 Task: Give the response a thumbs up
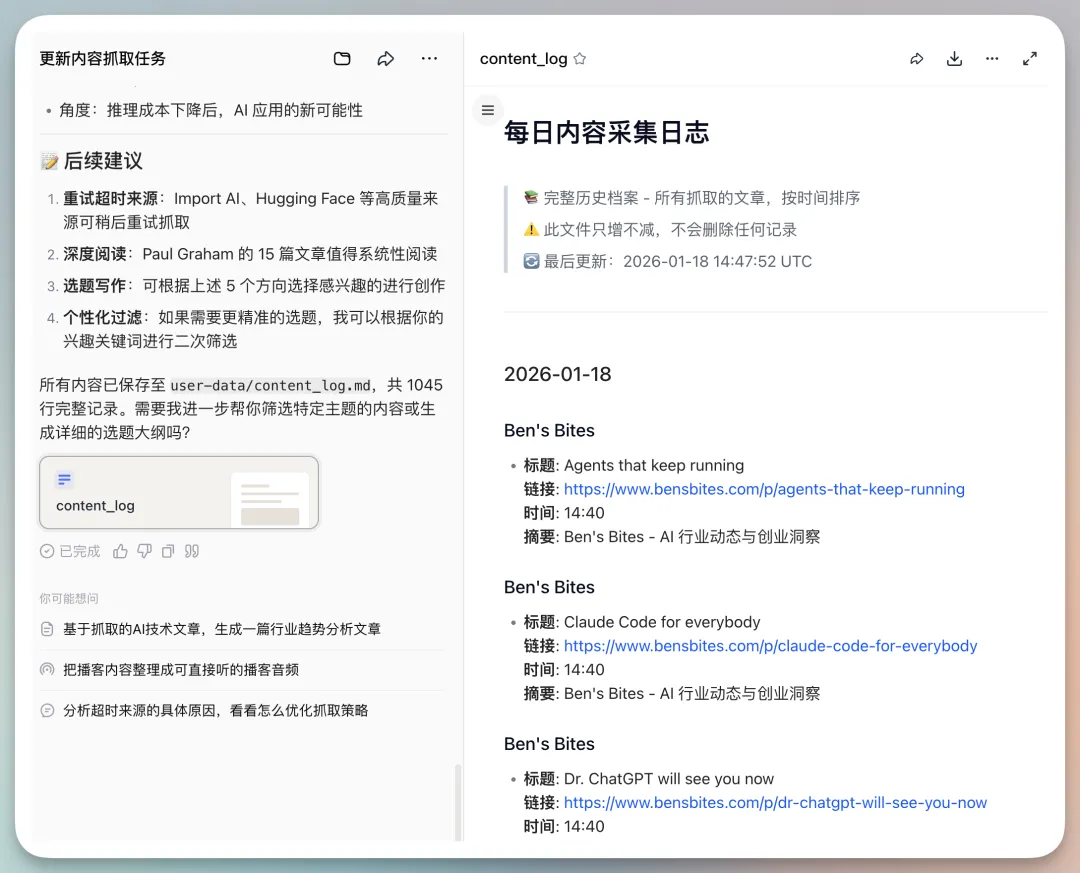click(x=120, y=551)
